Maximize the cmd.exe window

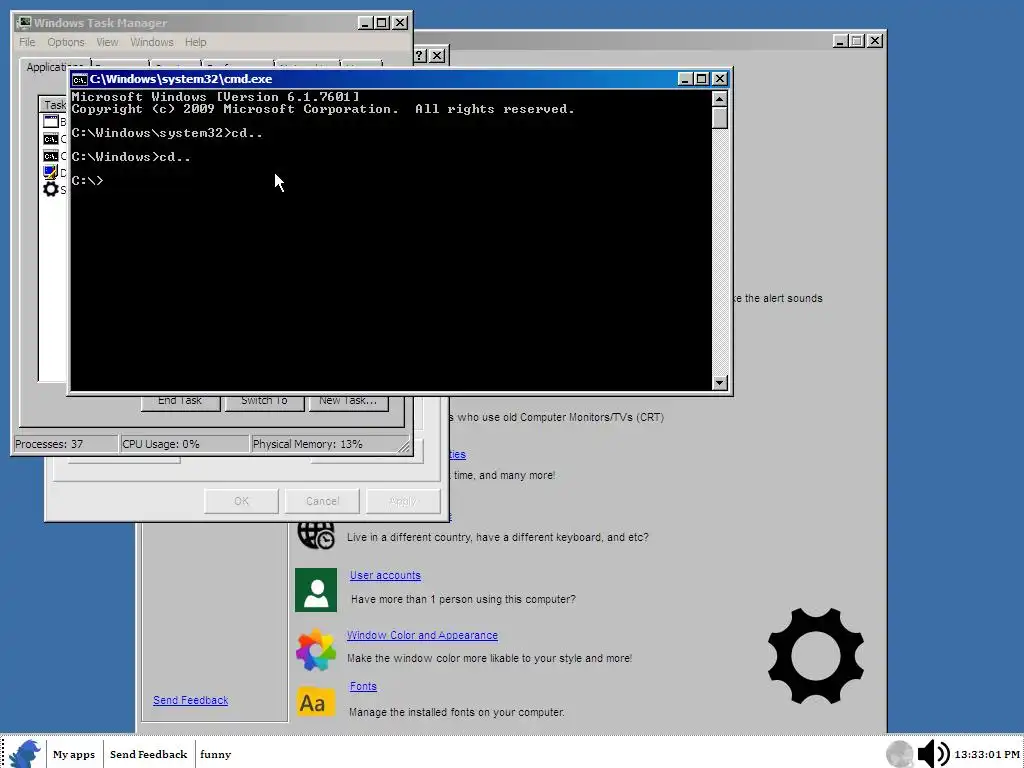pyautogui.click(x=701, y=79)
